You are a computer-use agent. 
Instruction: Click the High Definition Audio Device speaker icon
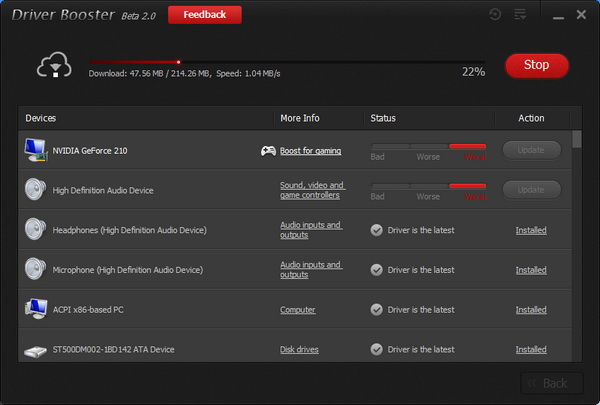pyautogui.click(x=35, y=189)
